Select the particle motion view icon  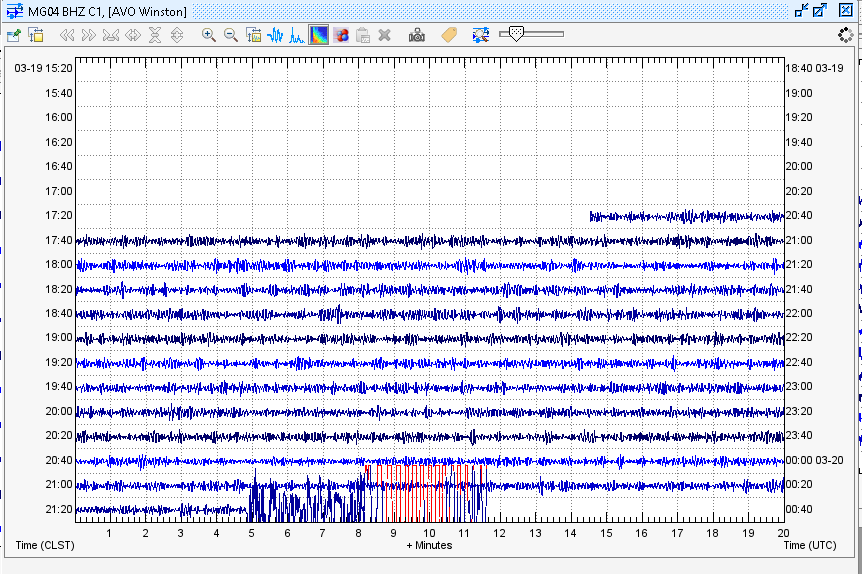341,36
